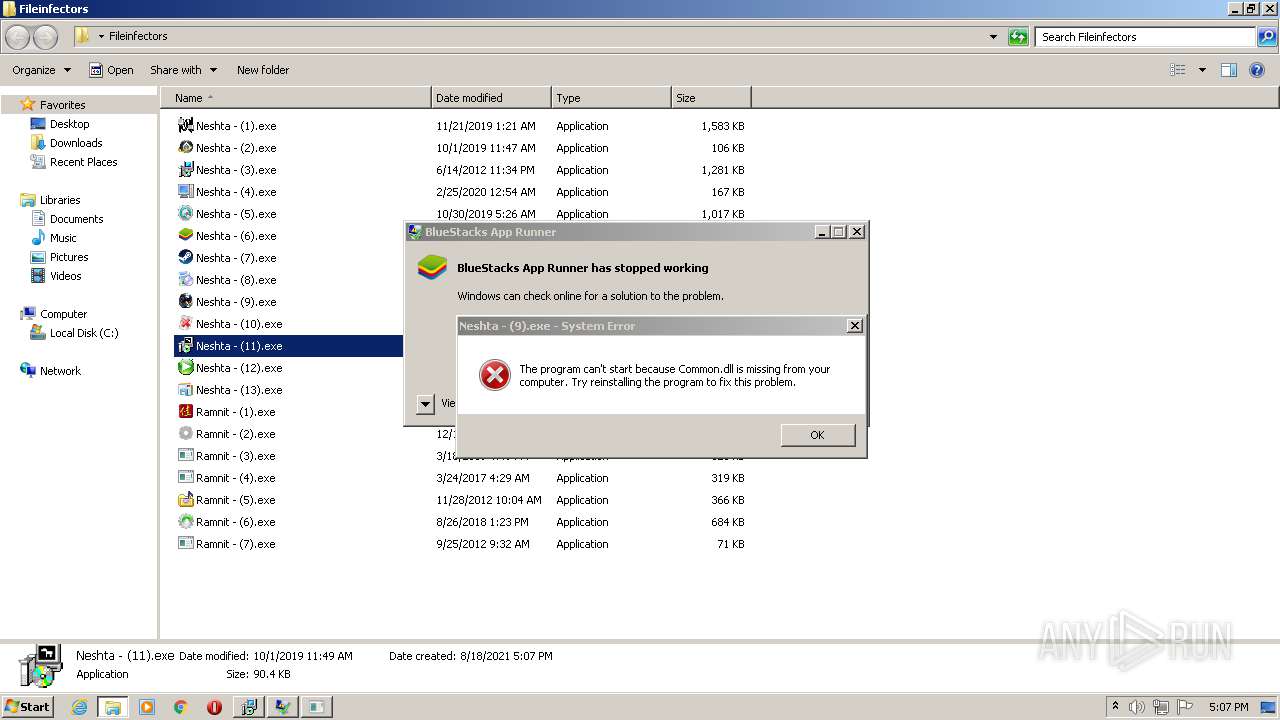
Task: Click the Fileinfectors address bar path
Action: (138, 37)
